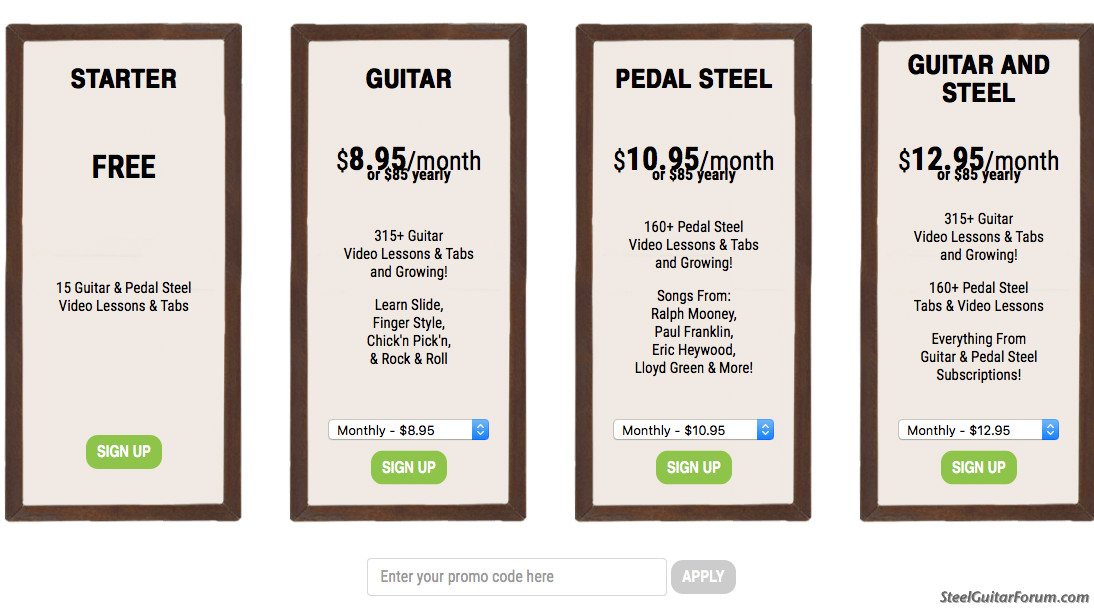Click SIGN UP under the Guitar plan

409,468
